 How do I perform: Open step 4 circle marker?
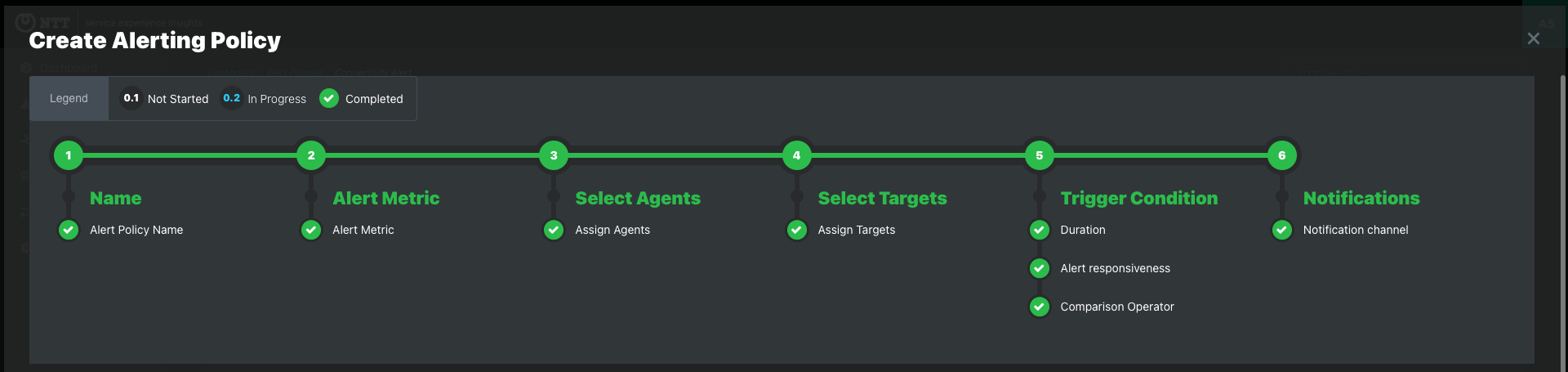coord(796,155)
